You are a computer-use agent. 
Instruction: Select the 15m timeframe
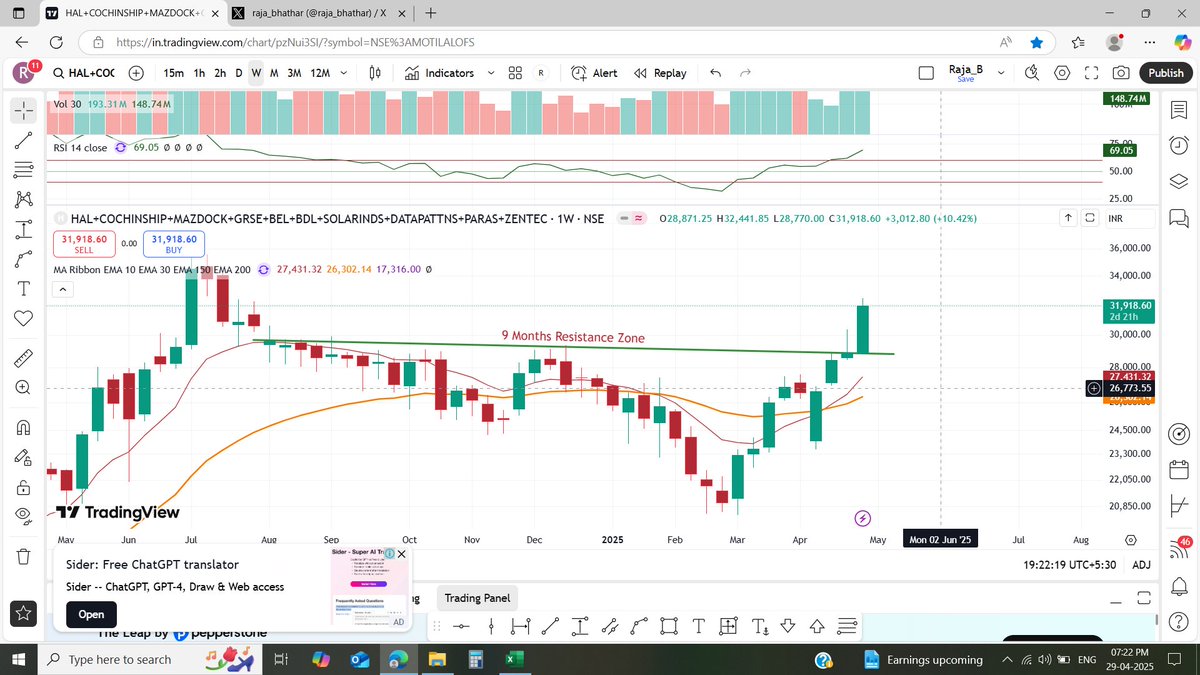[174, 73]
